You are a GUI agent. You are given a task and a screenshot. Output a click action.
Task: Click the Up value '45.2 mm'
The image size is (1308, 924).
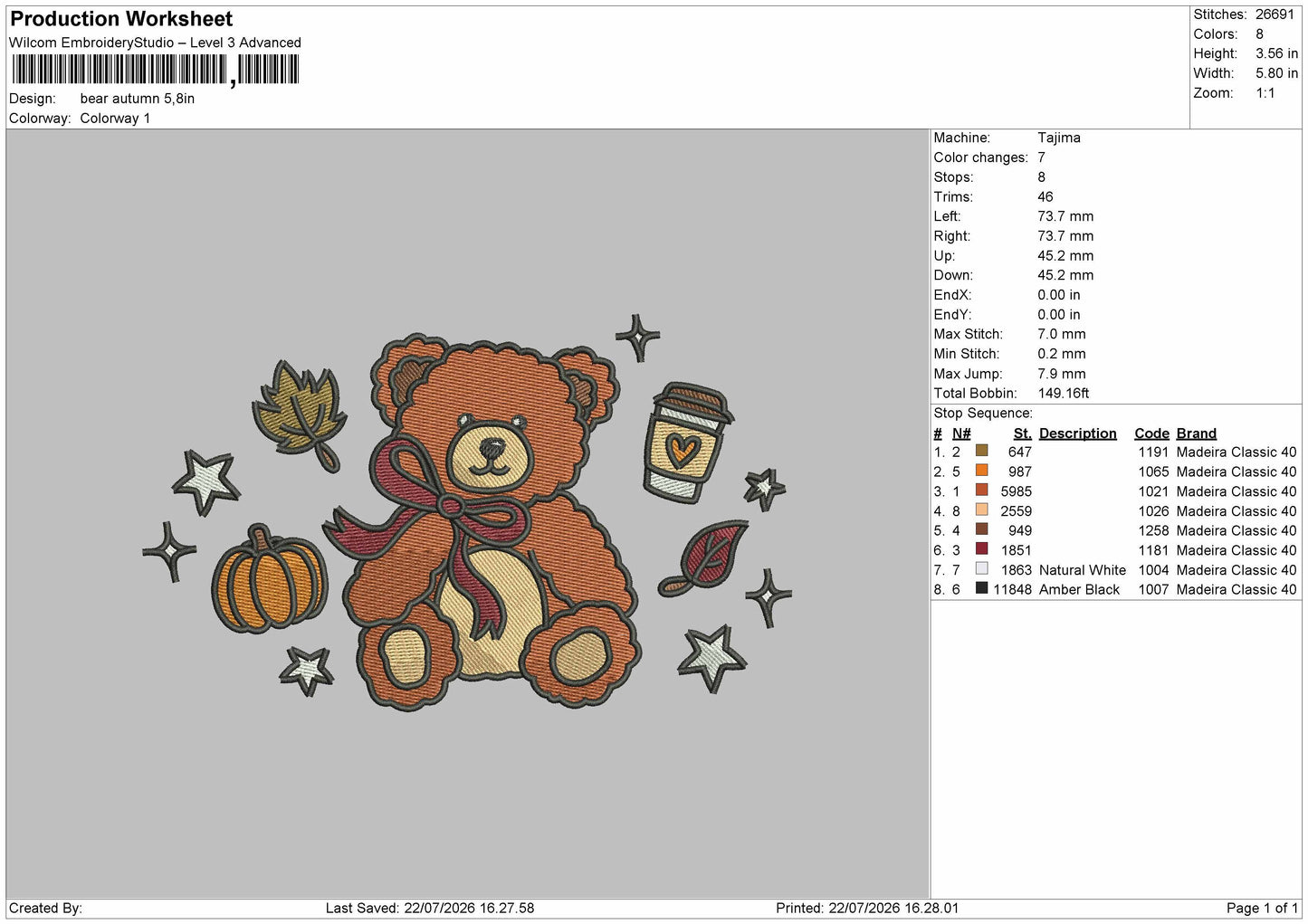[1065, 255]
